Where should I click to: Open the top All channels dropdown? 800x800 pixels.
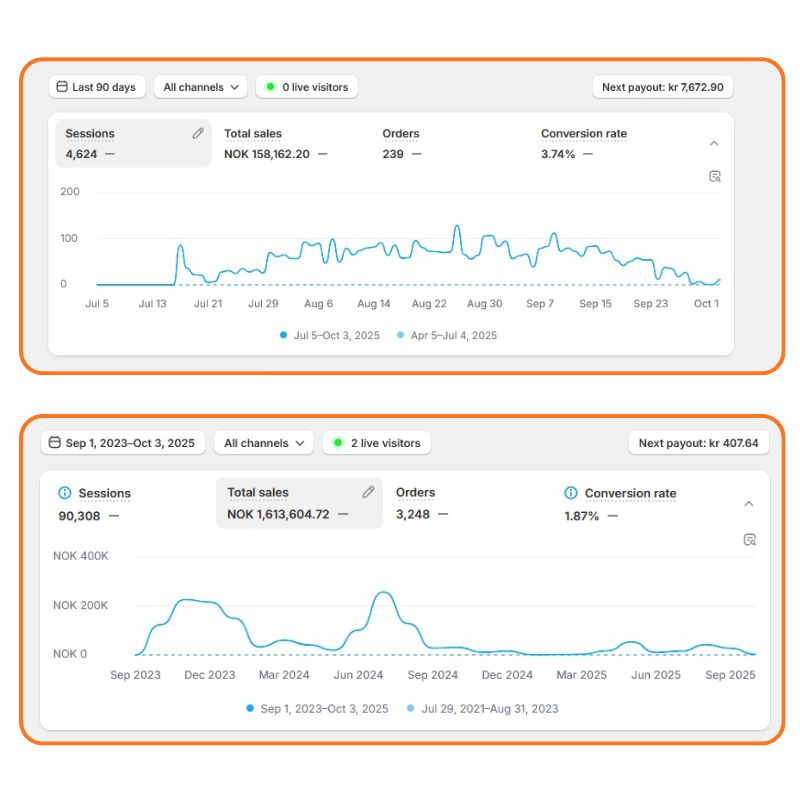click(200, 87)
